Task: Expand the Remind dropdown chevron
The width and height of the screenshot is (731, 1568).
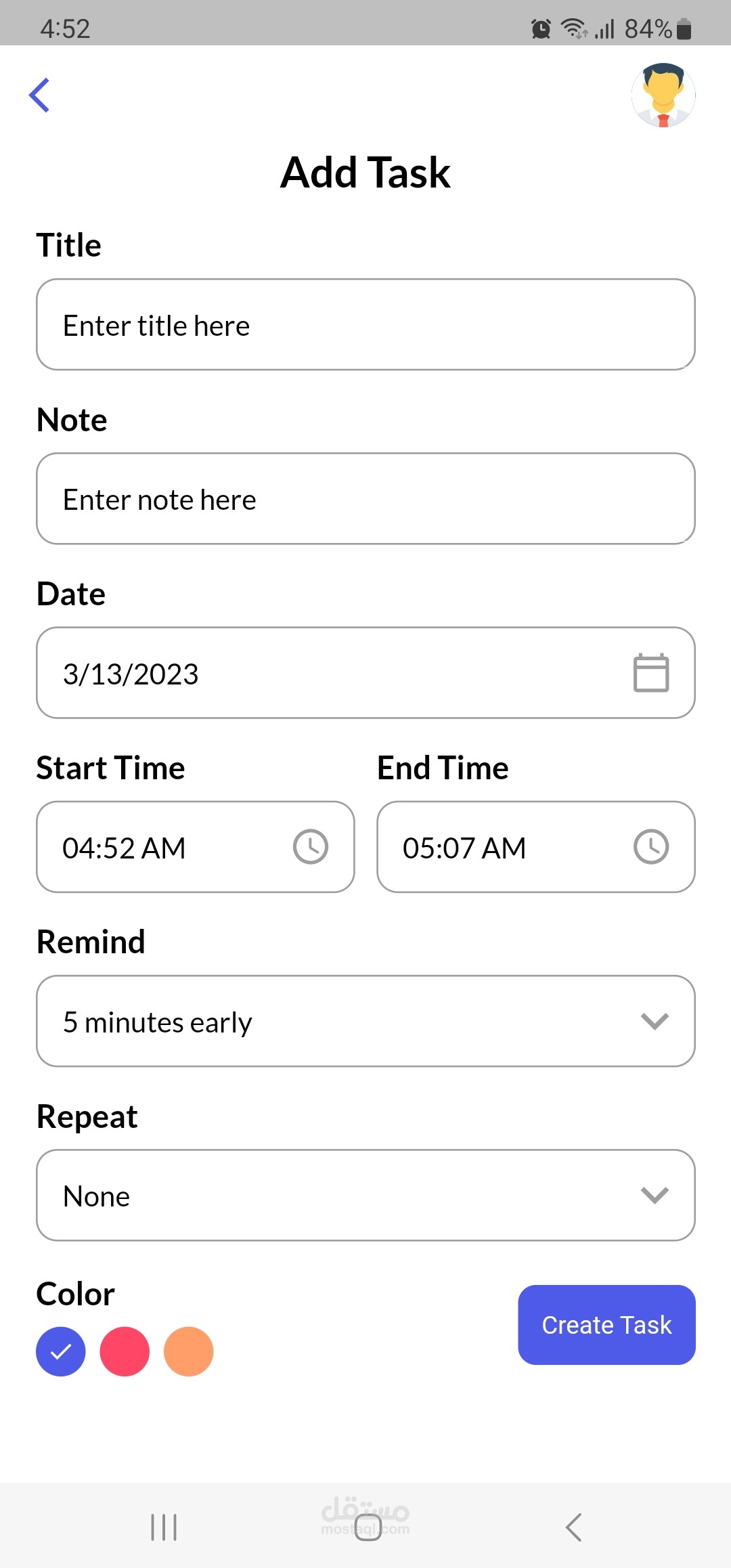Action: coord(655,1021)
